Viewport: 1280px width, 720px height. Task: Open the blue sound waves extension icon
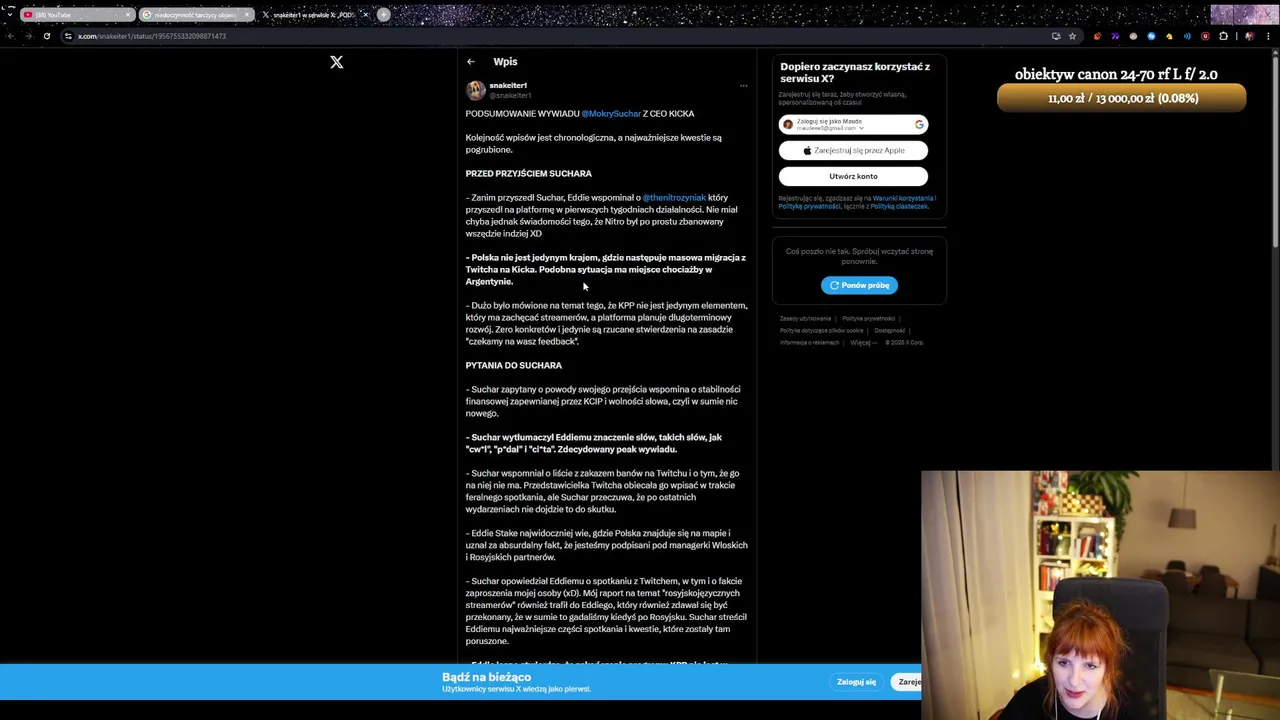(1187, 36)
